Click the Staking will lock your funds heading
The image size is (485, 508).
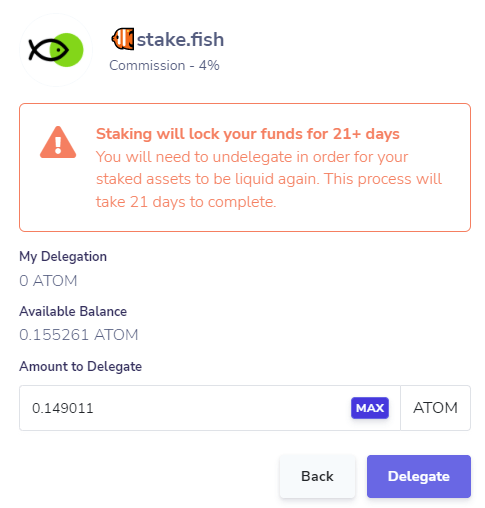tap(248, 134)
